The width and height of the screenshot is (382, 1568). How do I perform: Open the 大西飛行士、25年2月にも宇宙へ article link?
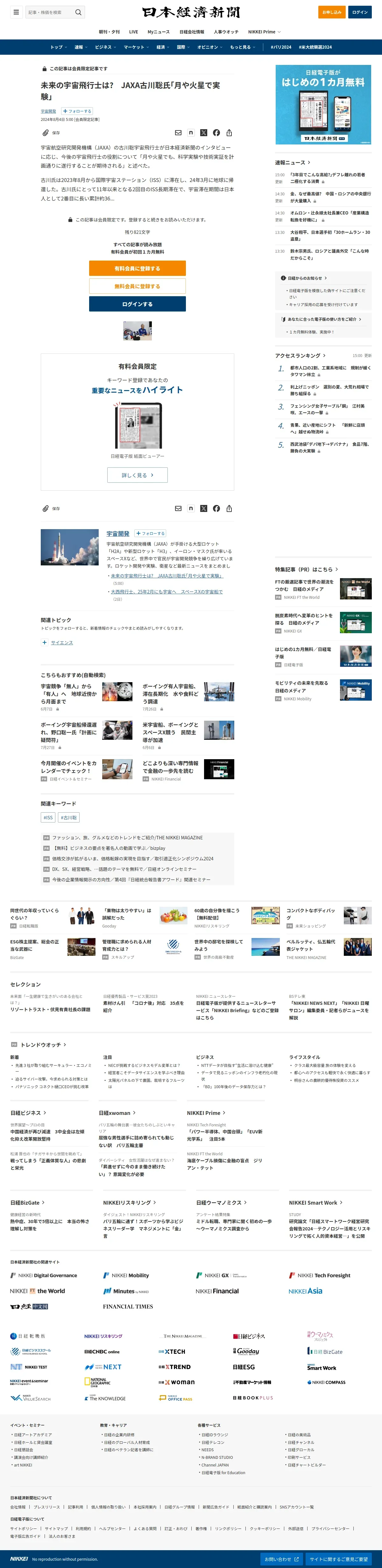click(166, 591)
